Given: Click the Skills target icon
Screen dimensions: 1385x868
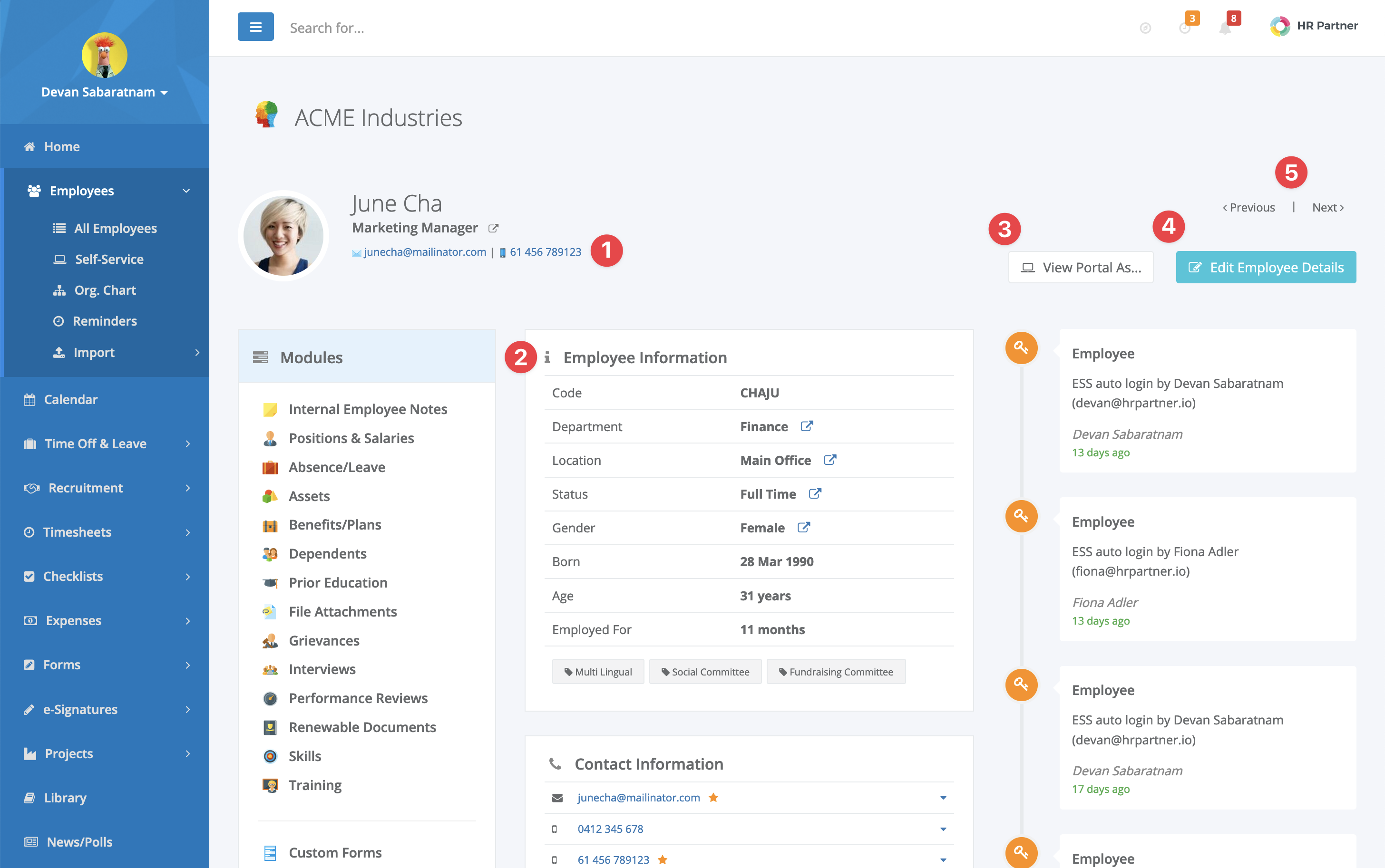Looking at the screenshot, I should tap(270, 756).
